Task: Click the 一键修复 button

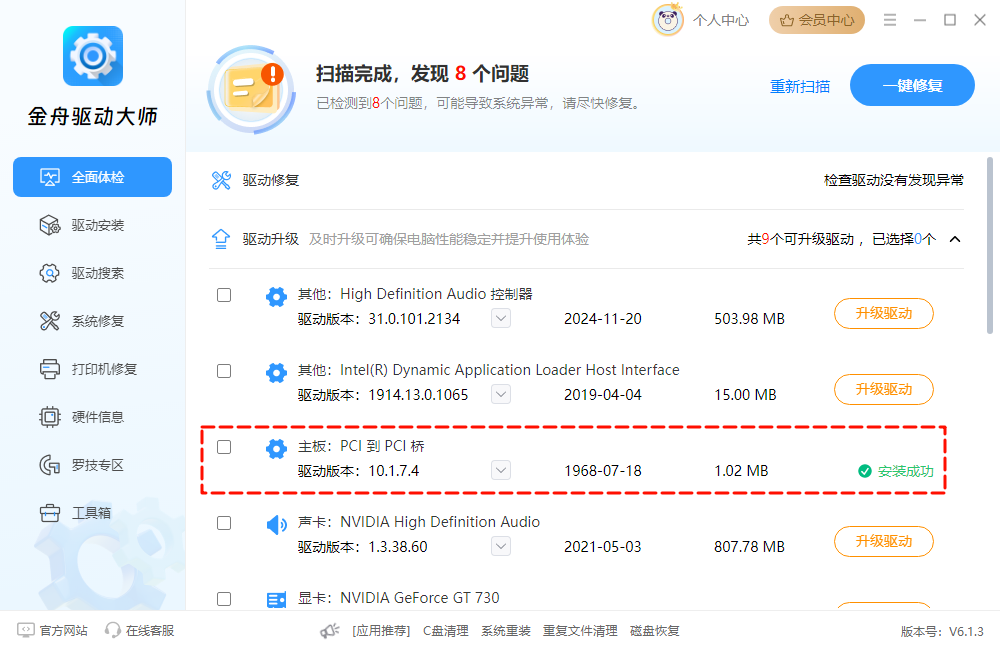Action: pyautogui.click(x=912, y=85)
